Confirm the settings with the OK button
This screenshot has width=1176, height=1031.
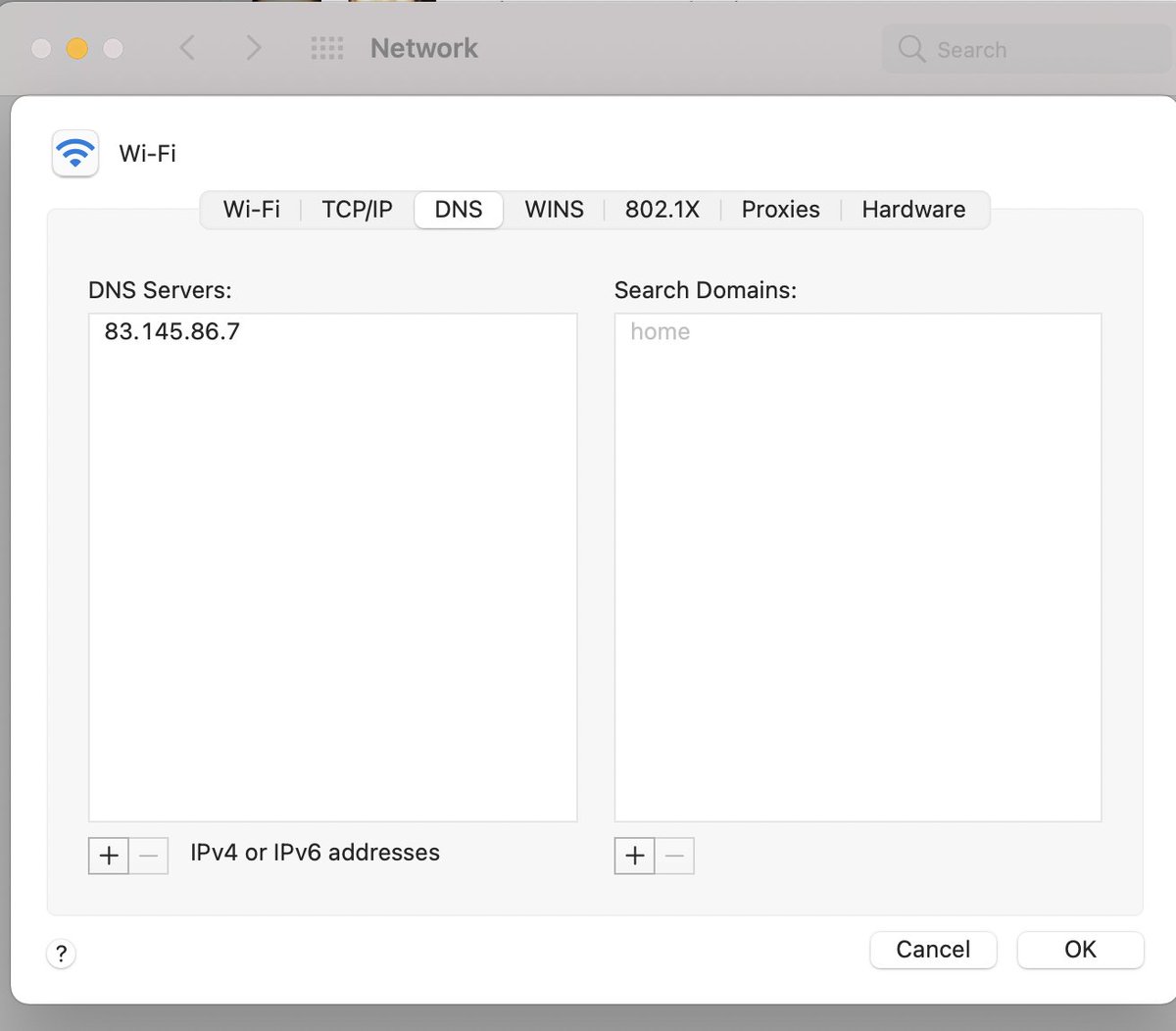pyautogui.click(x=1080, y=950)
